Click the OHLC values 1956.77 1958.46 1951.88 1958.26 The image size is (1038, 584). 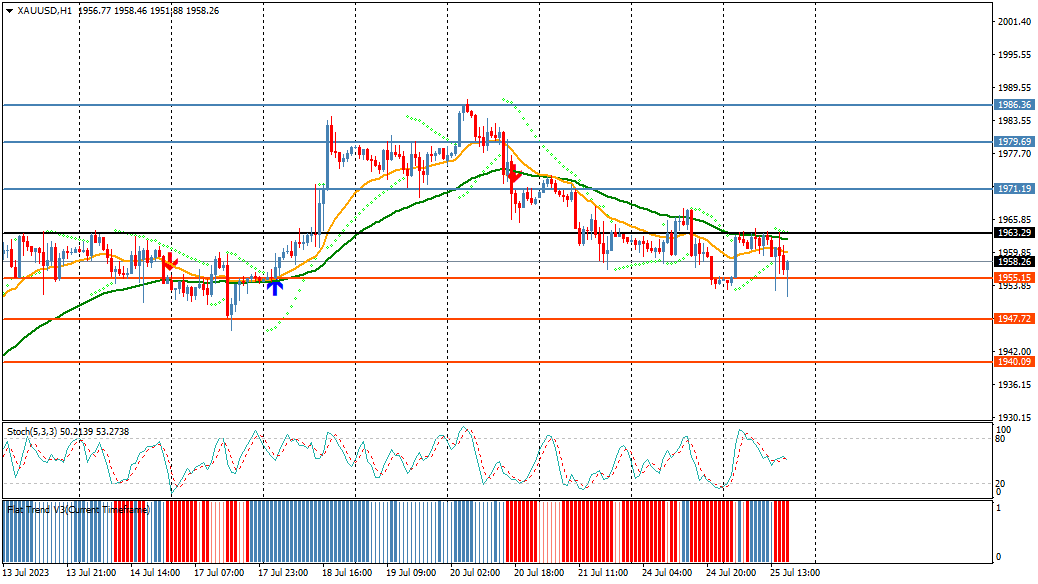coord(148,11)
